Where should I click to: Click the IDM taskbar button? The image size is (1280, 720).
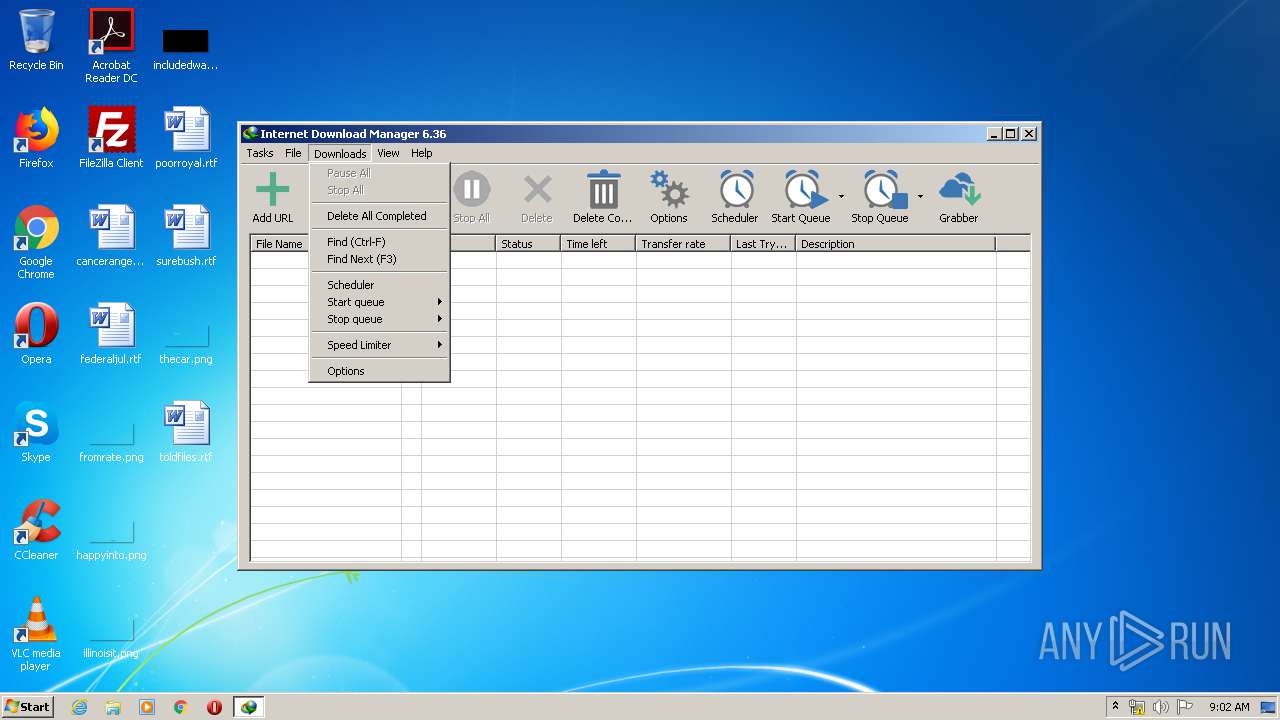248,707
